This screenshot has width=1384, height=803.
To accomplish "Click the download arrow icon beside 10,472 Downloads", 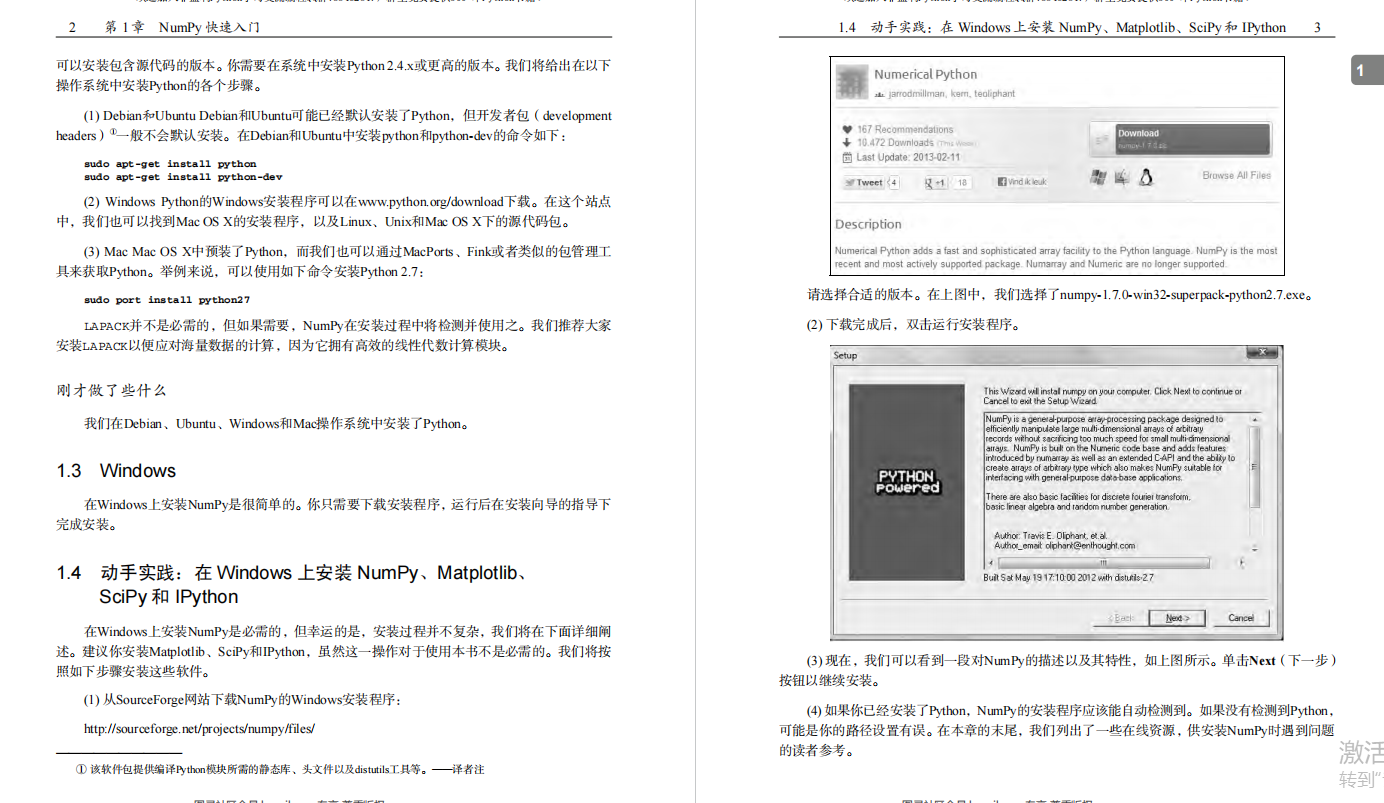I will click(x=847, y=143).
